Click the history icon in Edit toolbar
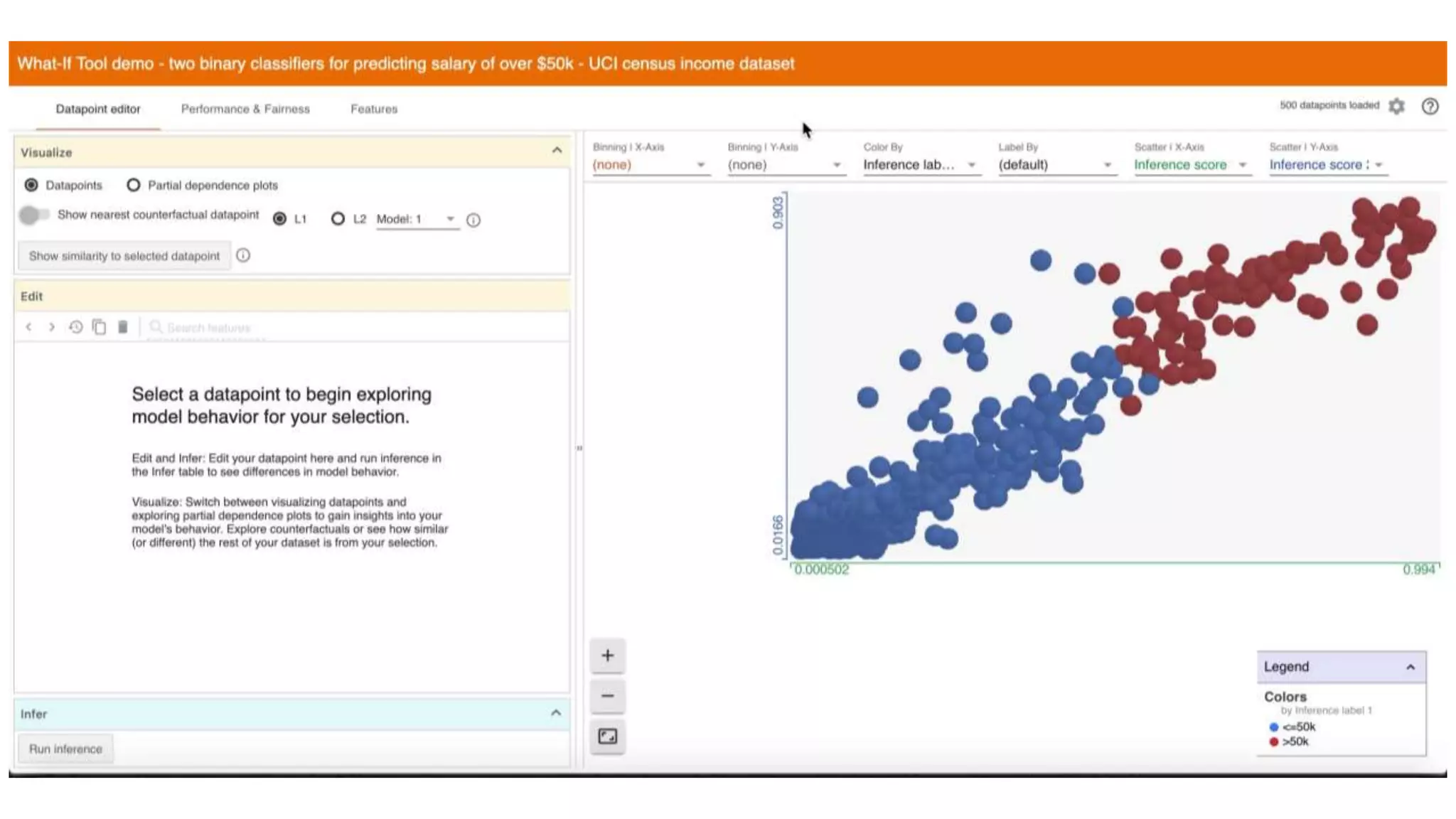This screenshot has width=1456, height=819. pos(75,327)
